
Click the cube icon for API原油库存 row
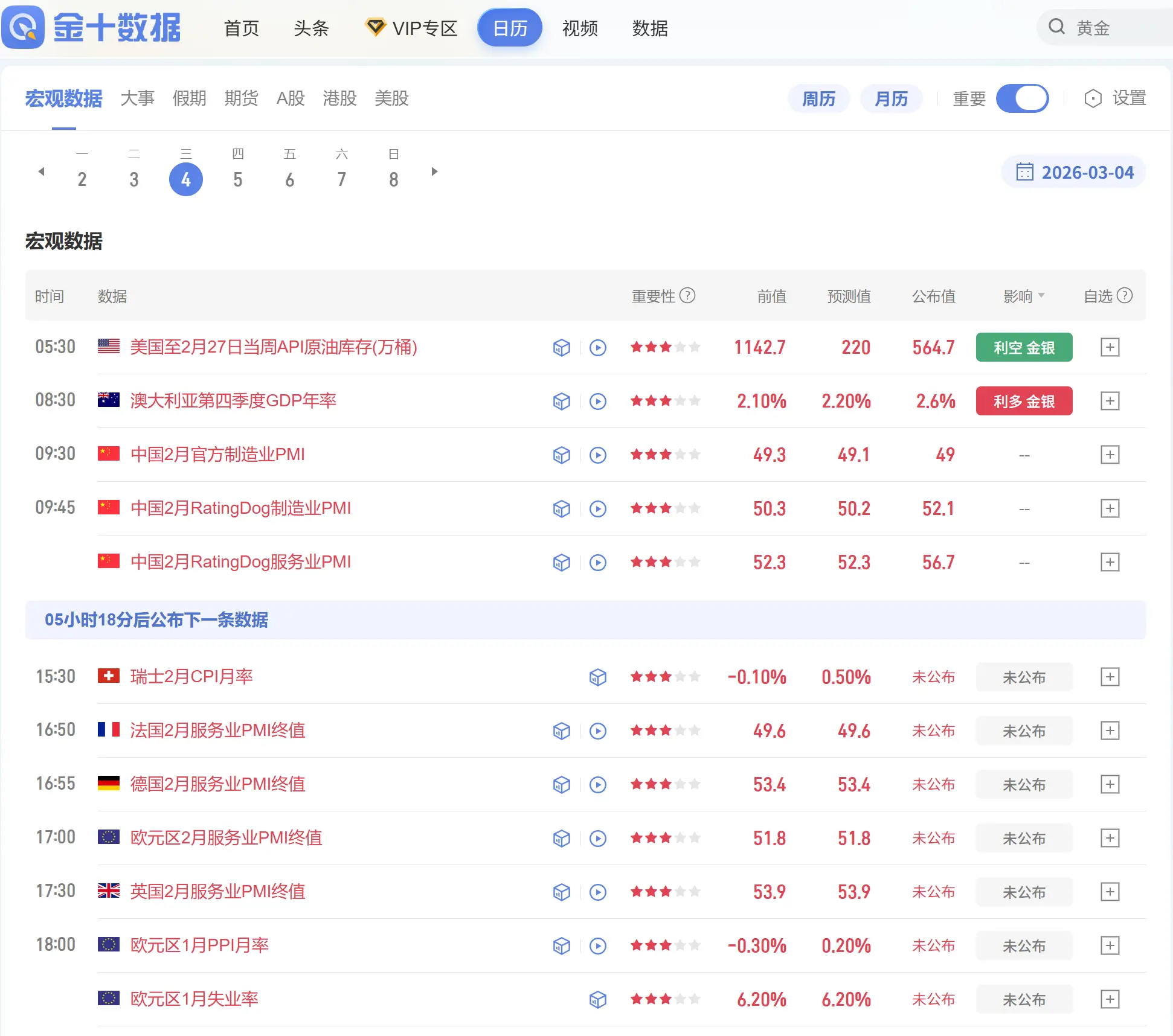coord(562,348)
